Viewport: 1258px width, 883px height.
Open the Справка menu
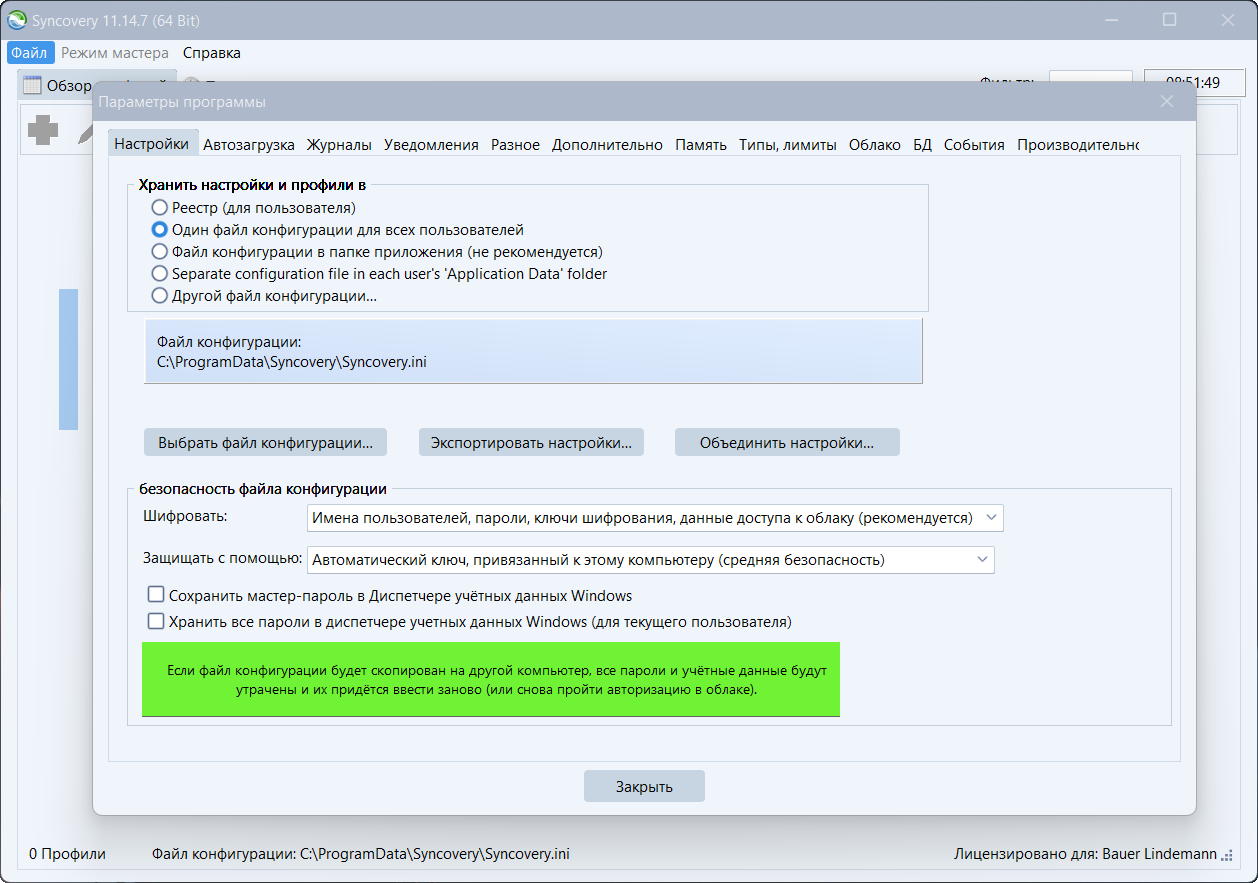click(x=212, y=53)
